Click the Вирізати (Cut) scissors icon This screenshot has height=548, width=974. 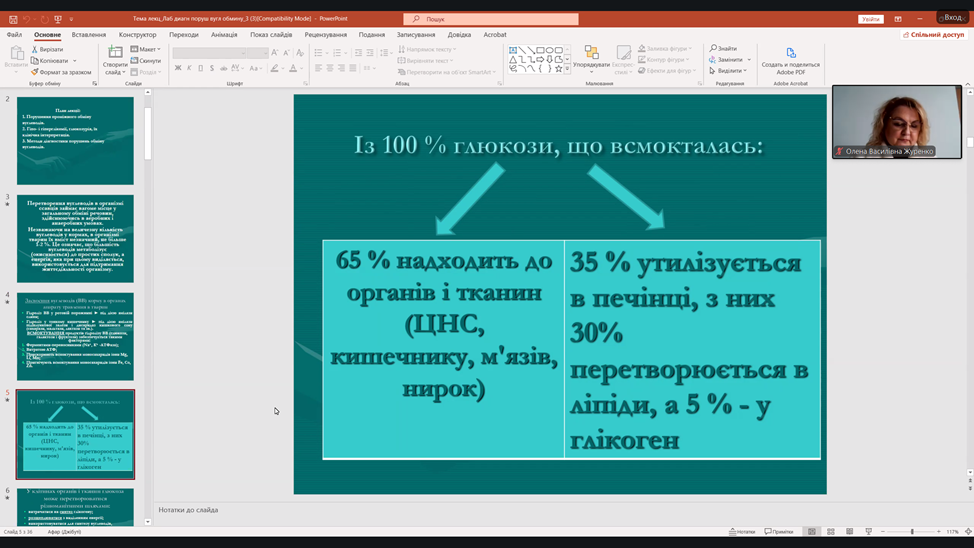[x=35, y=49]
